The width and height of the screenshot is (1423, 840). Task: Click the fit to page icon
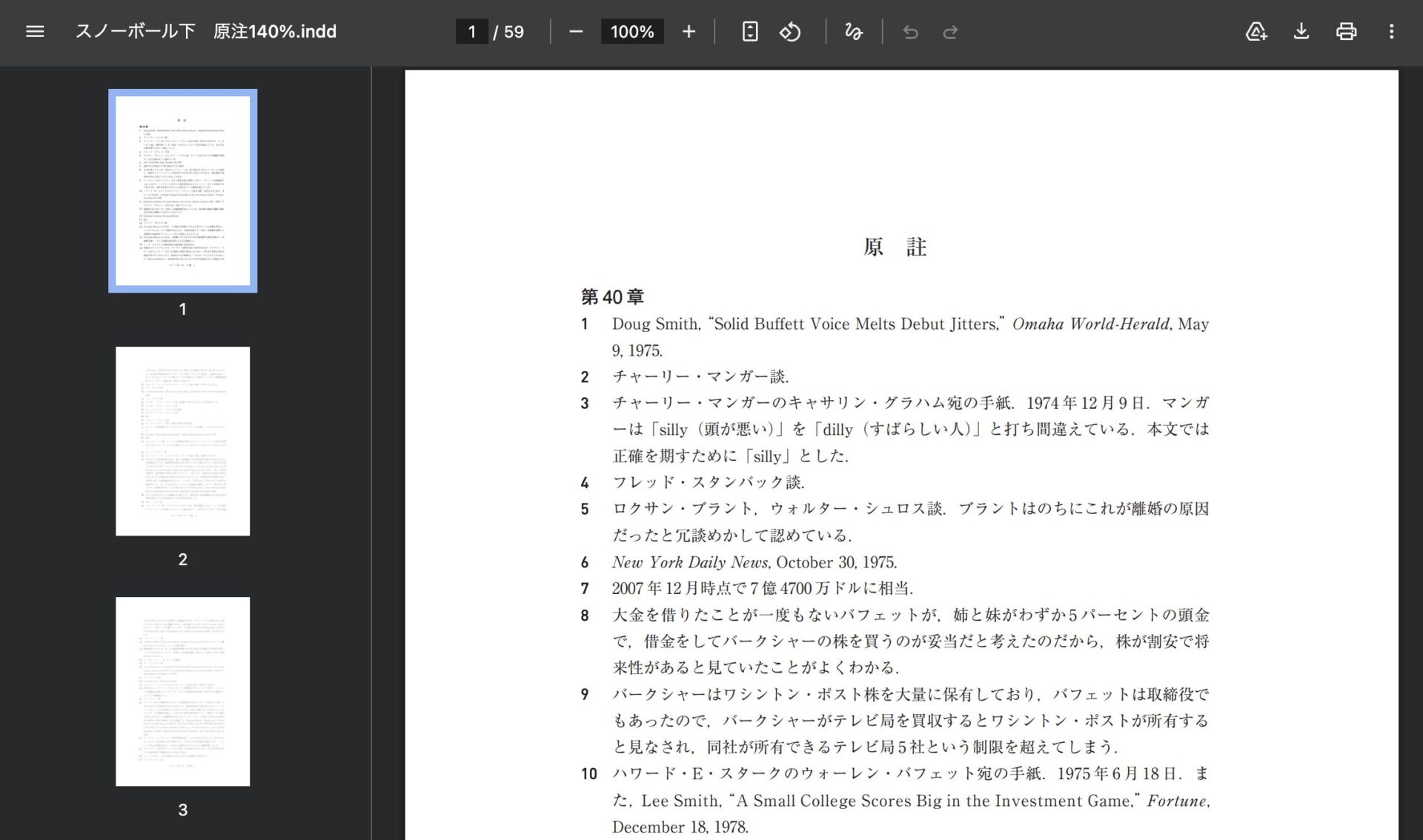pyautogui.click(x=749, y=32)
